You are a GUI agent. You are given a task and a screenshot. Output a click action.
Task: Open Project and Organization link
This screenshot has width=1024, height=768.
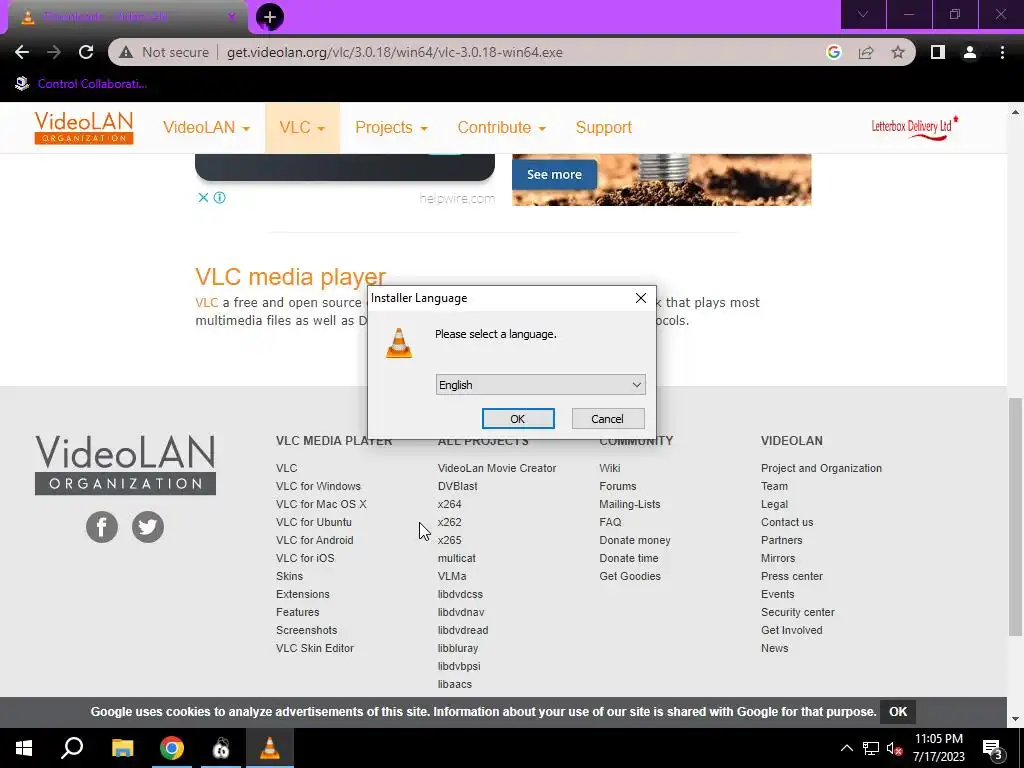pyautogui.click(x=821, y=468)
